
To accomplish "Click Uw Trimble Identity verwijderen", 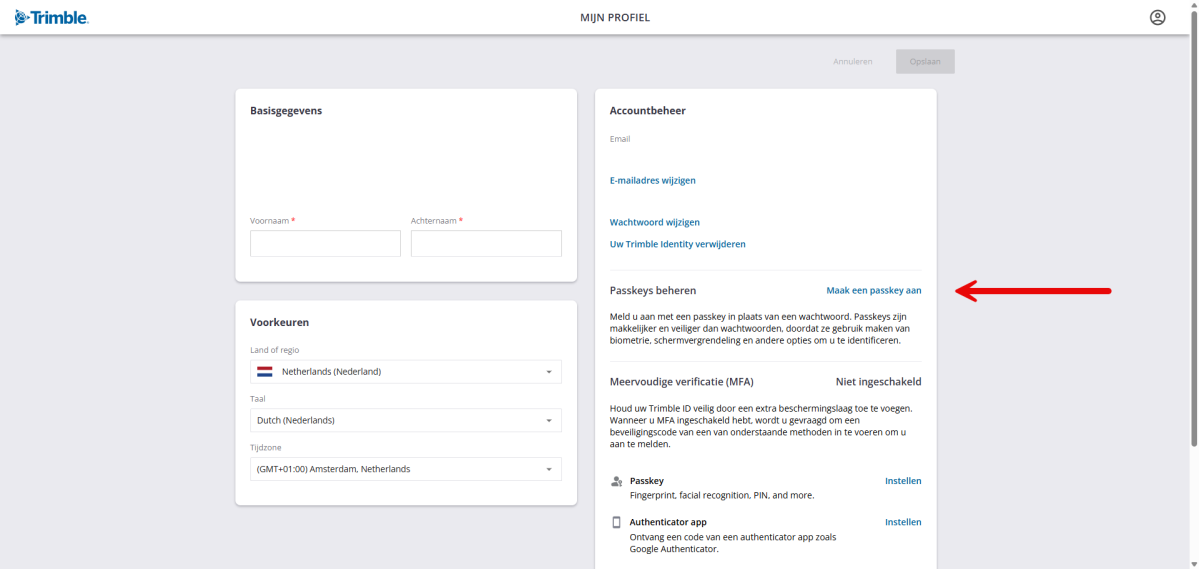I will (x=677, y=244).
